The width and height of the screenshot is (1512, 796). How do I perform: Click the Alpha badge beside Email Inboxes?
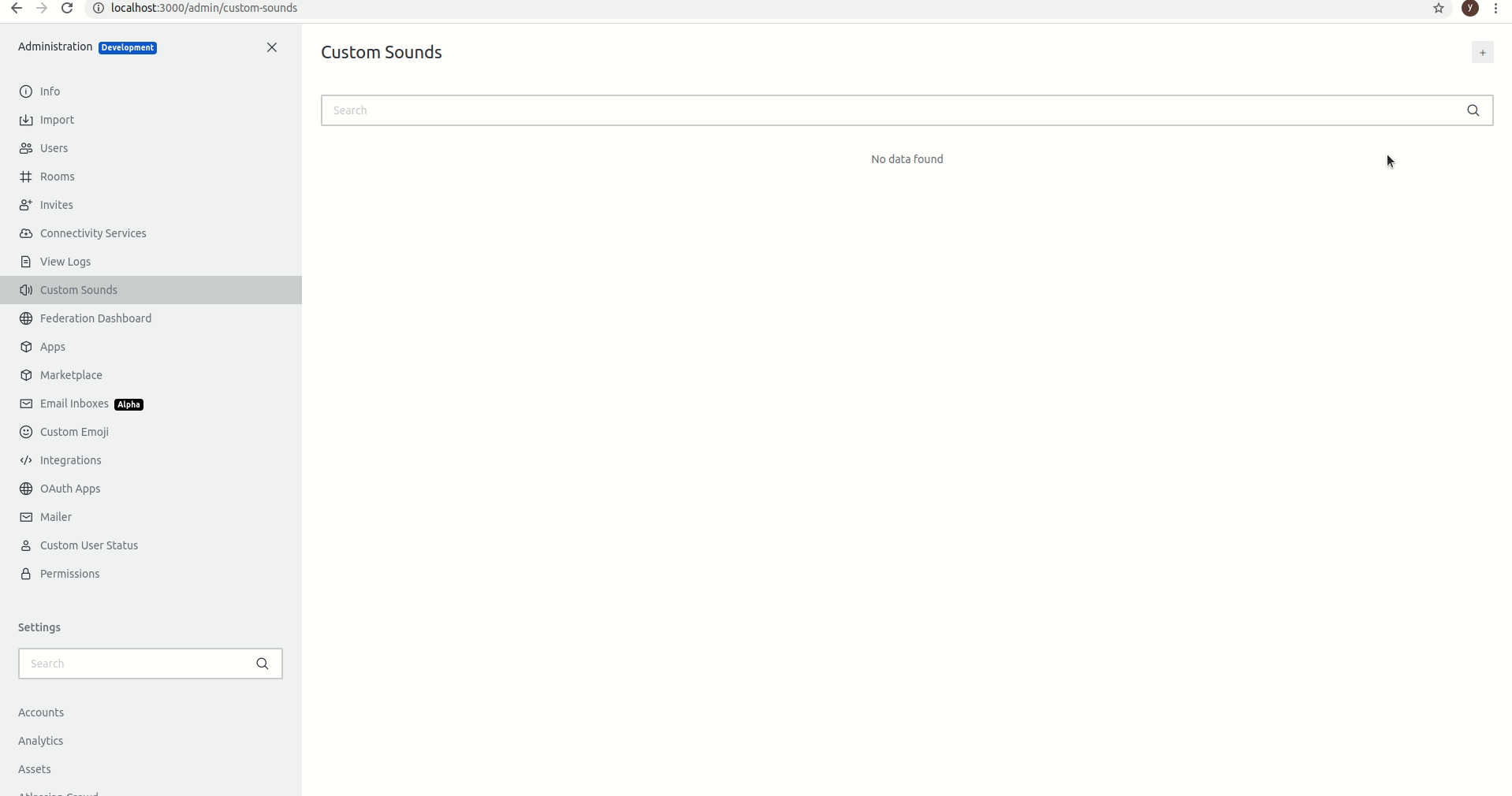coord(128,404)
